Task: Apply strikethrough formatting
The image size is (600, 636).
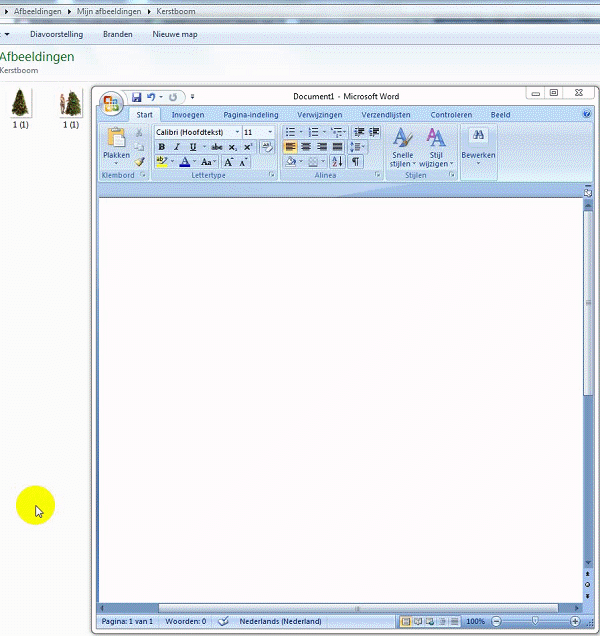Action: tap(217, 147)
